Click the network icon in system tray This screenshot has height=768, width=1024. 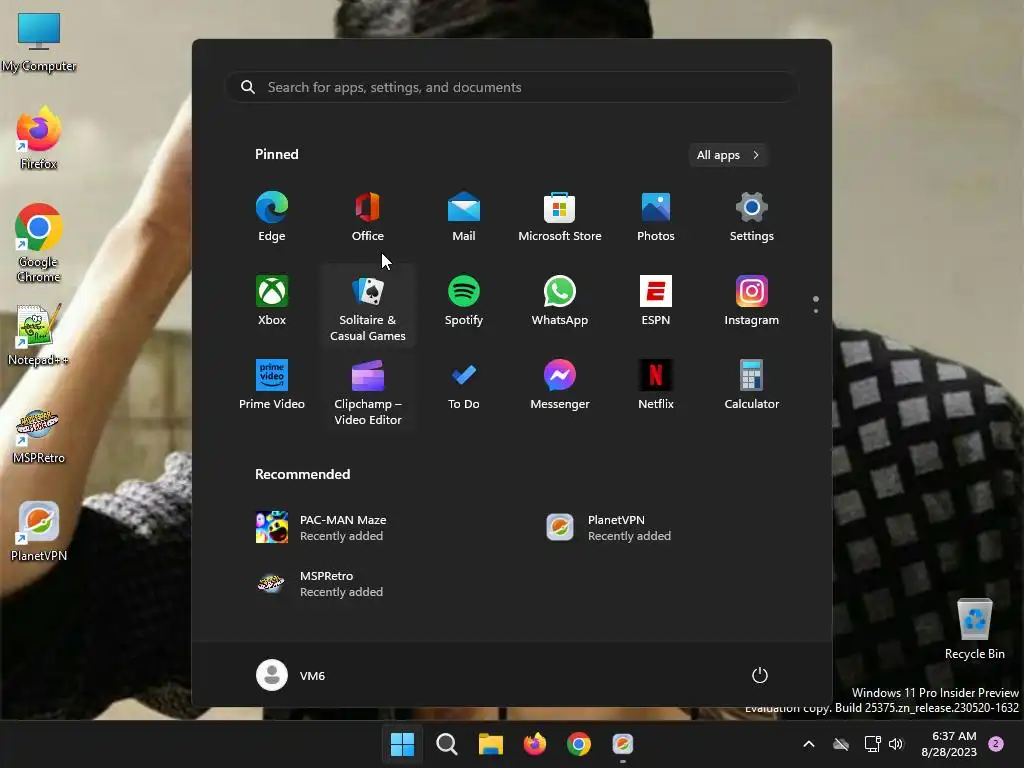pyautogui.click(x=872, y=744)
